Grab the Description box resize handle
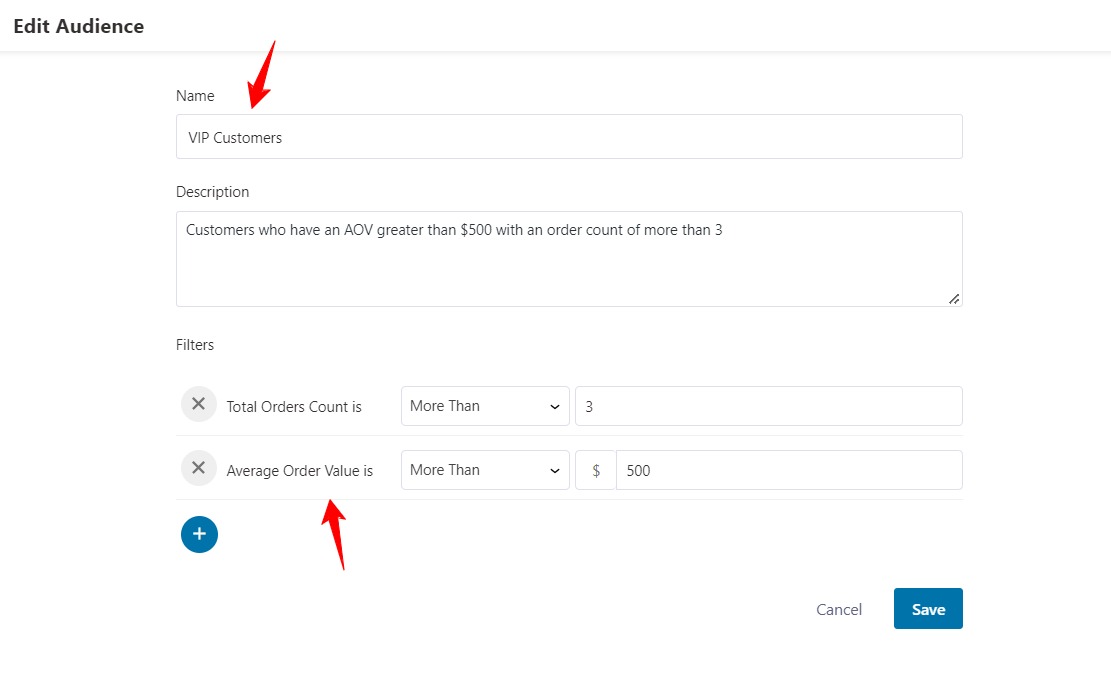 pos(954,298)
